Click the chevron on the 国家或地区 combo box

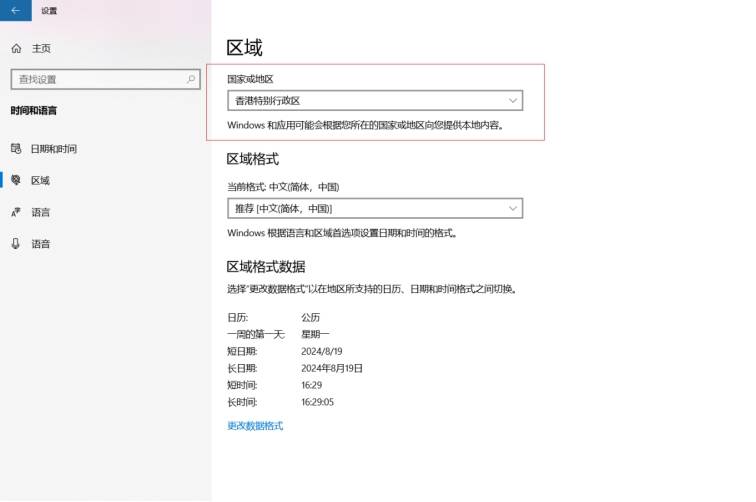pyautogui.click(x=513, y=101)
